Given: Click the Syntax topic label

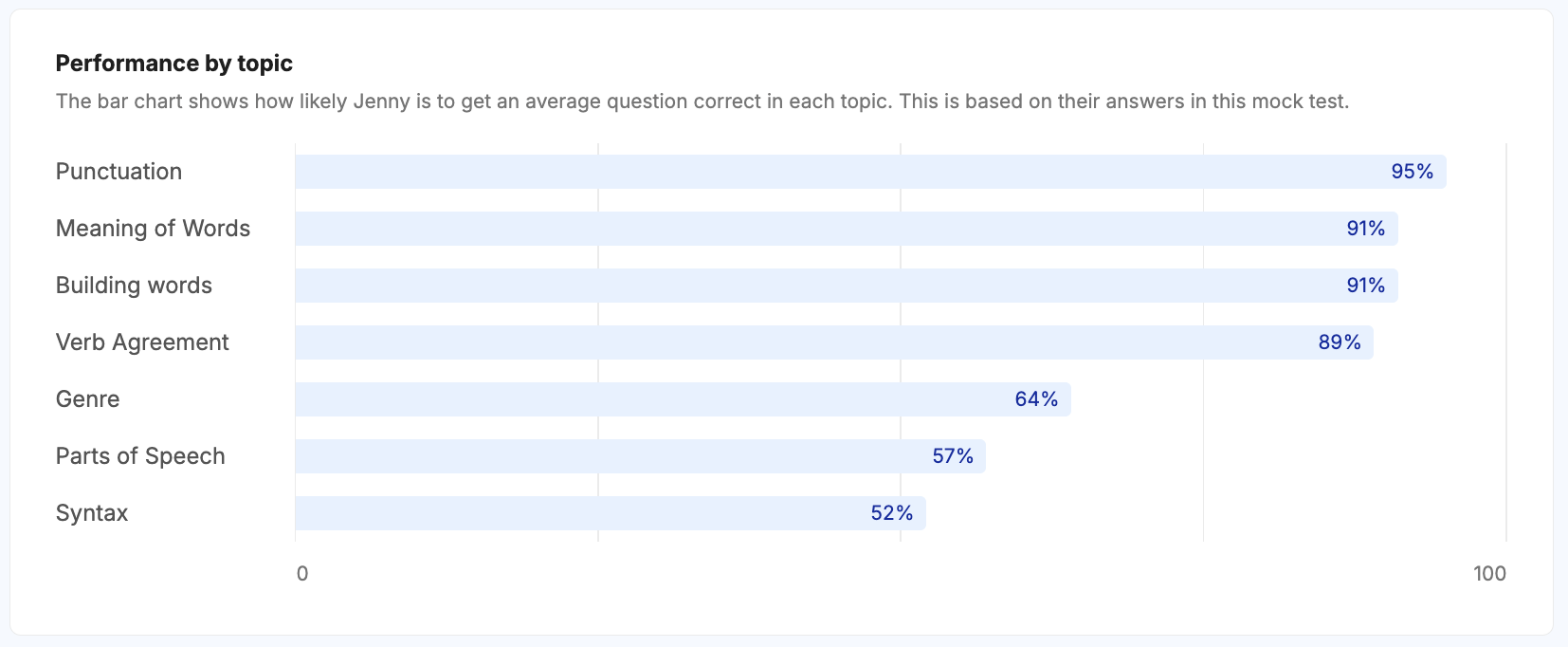Looking at the screenshot, I should pos(92,513).
